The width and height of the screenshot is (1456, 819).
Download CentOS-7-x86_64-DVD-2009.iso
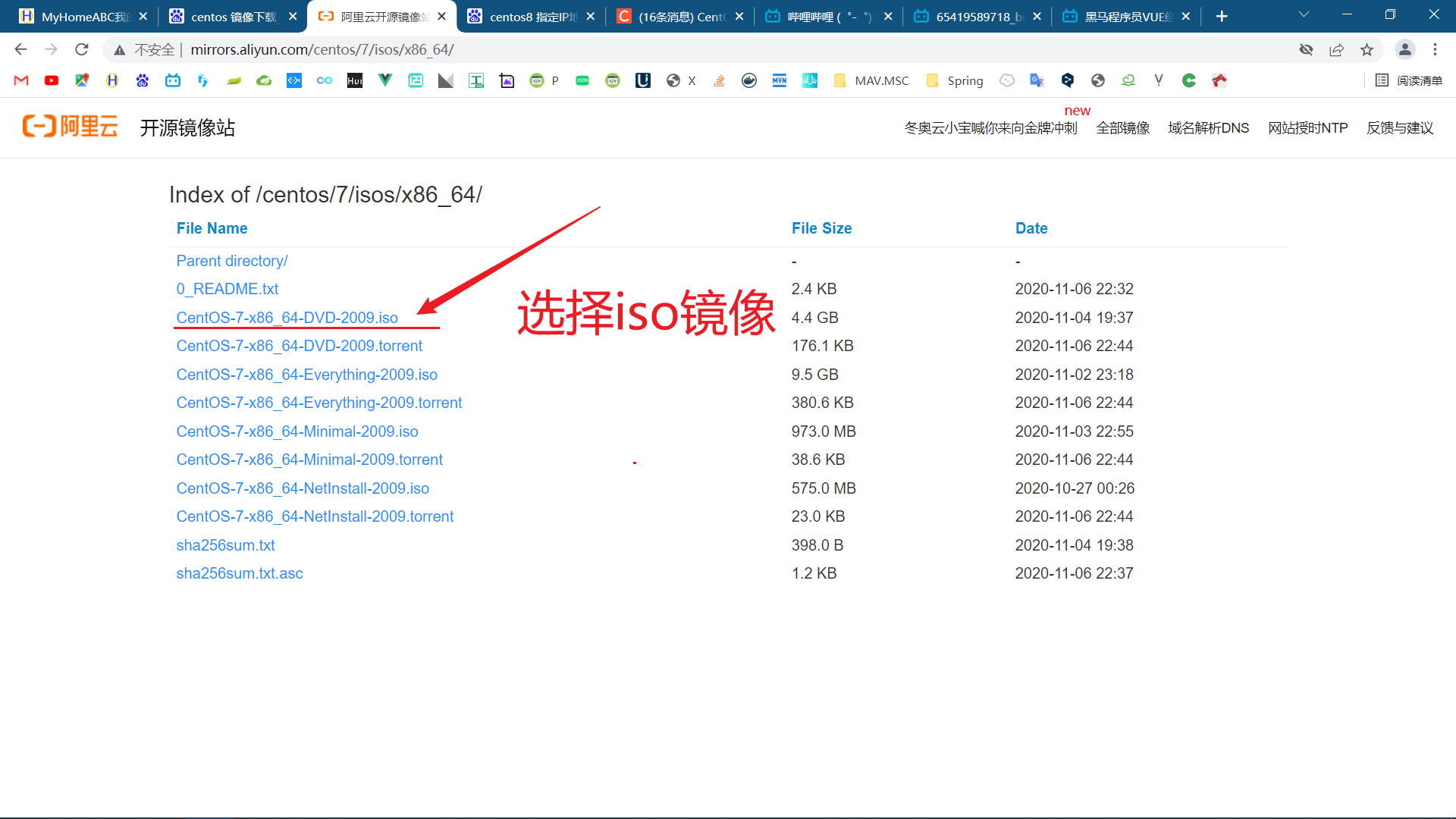pyautogui.click(x=287, y=318)
